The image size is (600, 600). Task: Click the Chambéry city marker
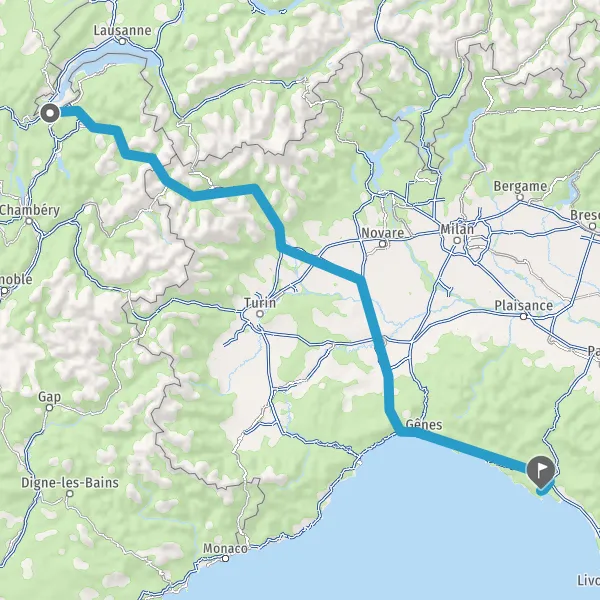pyautogui.click(x=29, y=221)
